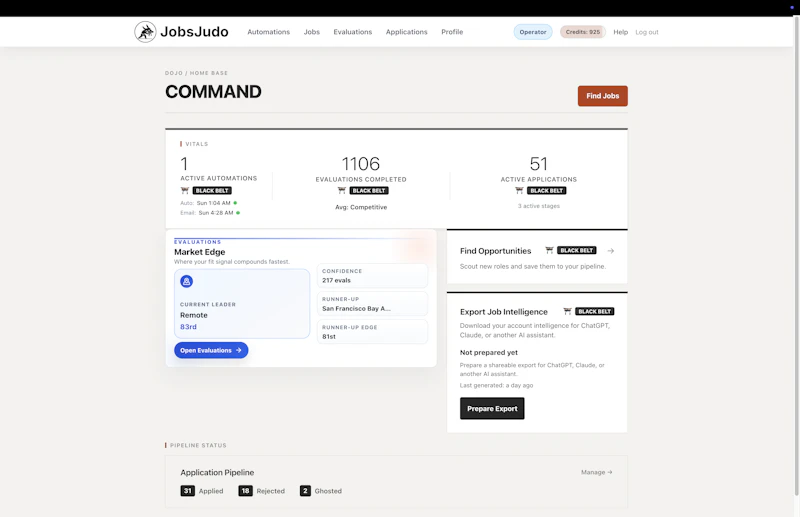Click the torii icon under Active Applications
Screen dimensions: 800x517
(x=519, y=190)
